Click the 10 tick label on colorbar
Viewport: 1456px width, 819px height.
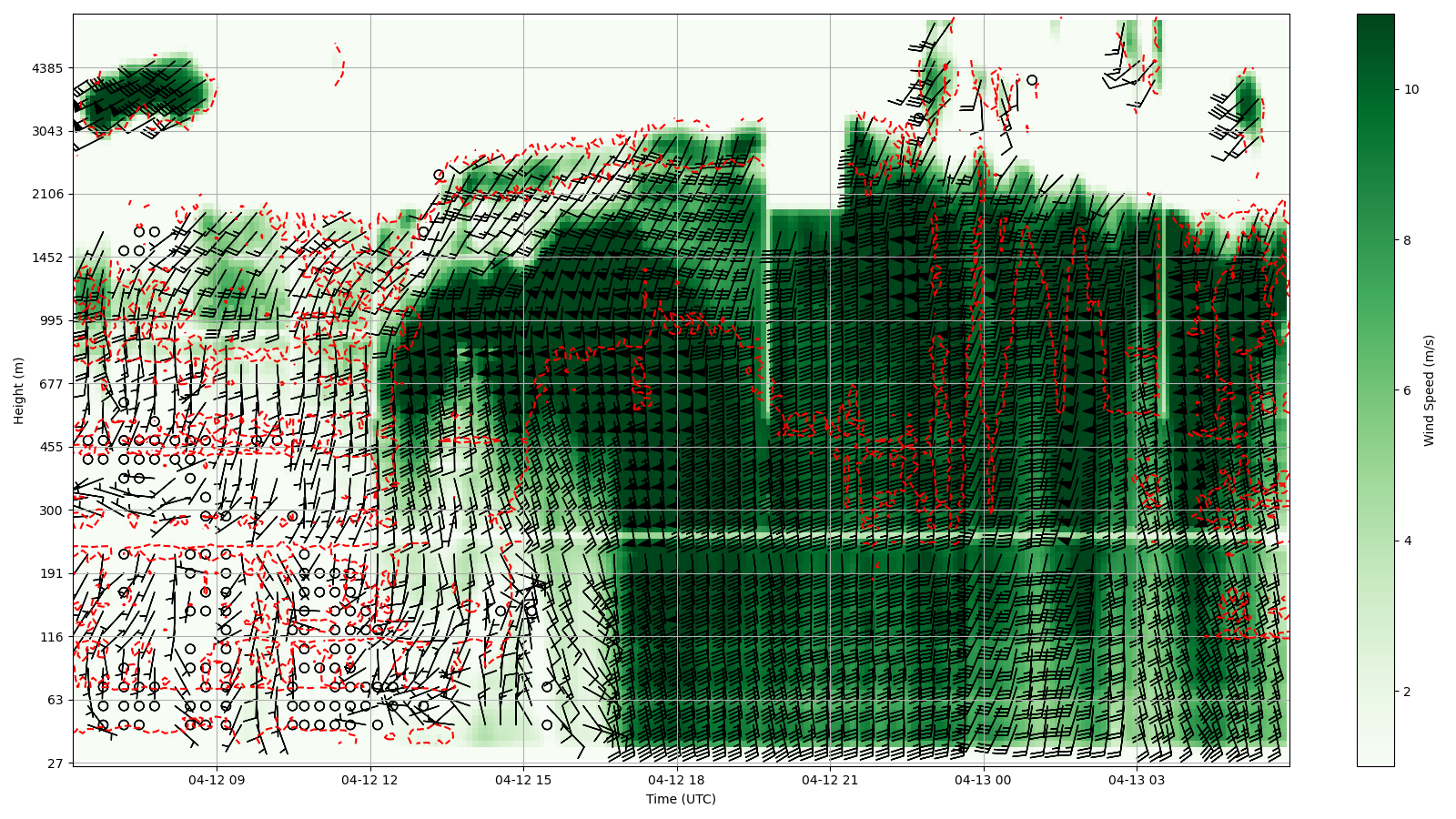[1411, 89]
